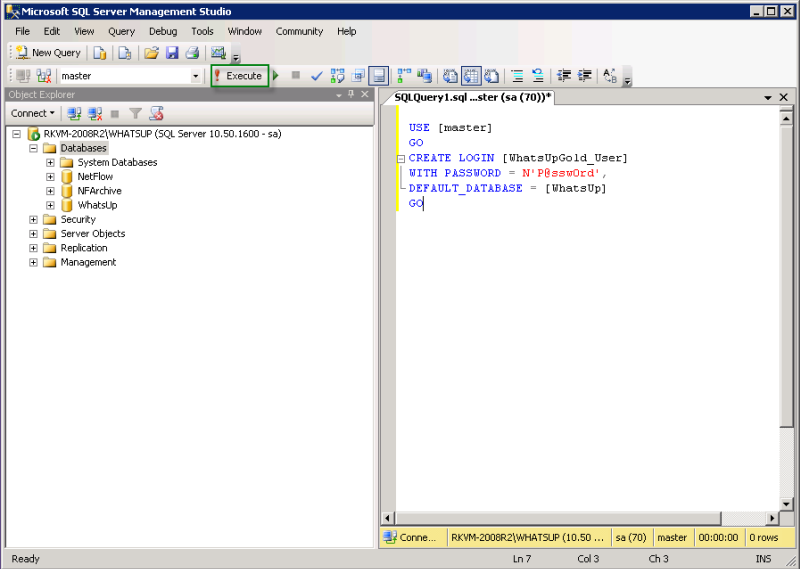Image resolution: width=800 pixels, height=569 pixels.
Task: Open the standard toolbar options arrow
Action: tap(236, 55)
